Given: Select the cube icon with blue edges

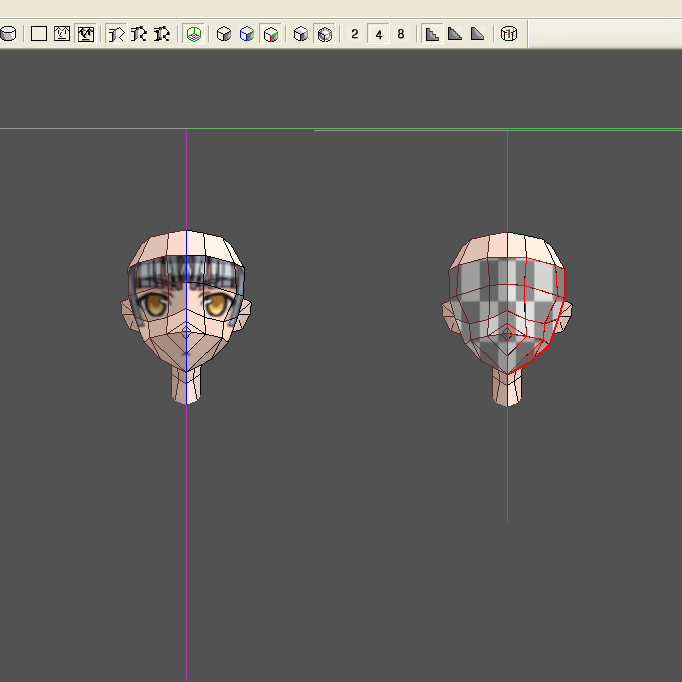Looking at the screenshot, I should 247,34.
